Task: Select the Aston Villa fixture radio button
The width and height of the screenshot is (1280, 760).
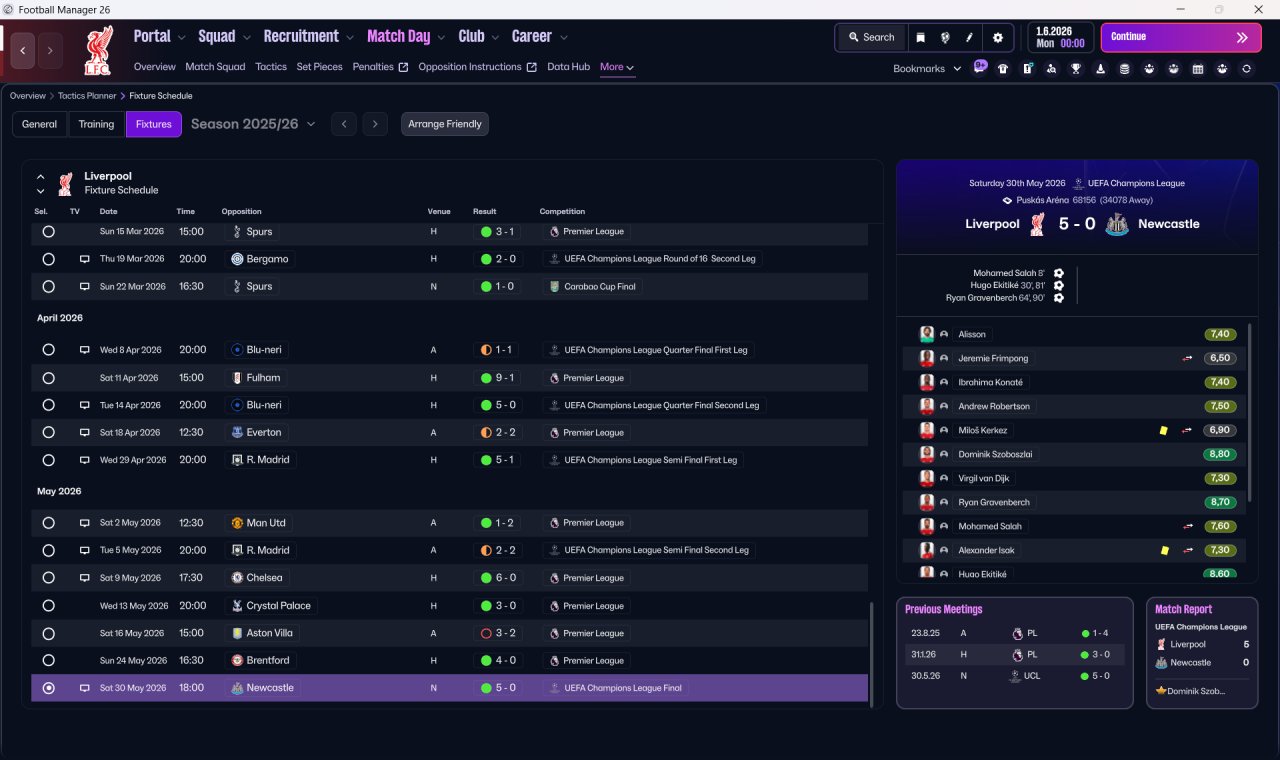Action: pyautogui.click(x=48, y=633)
